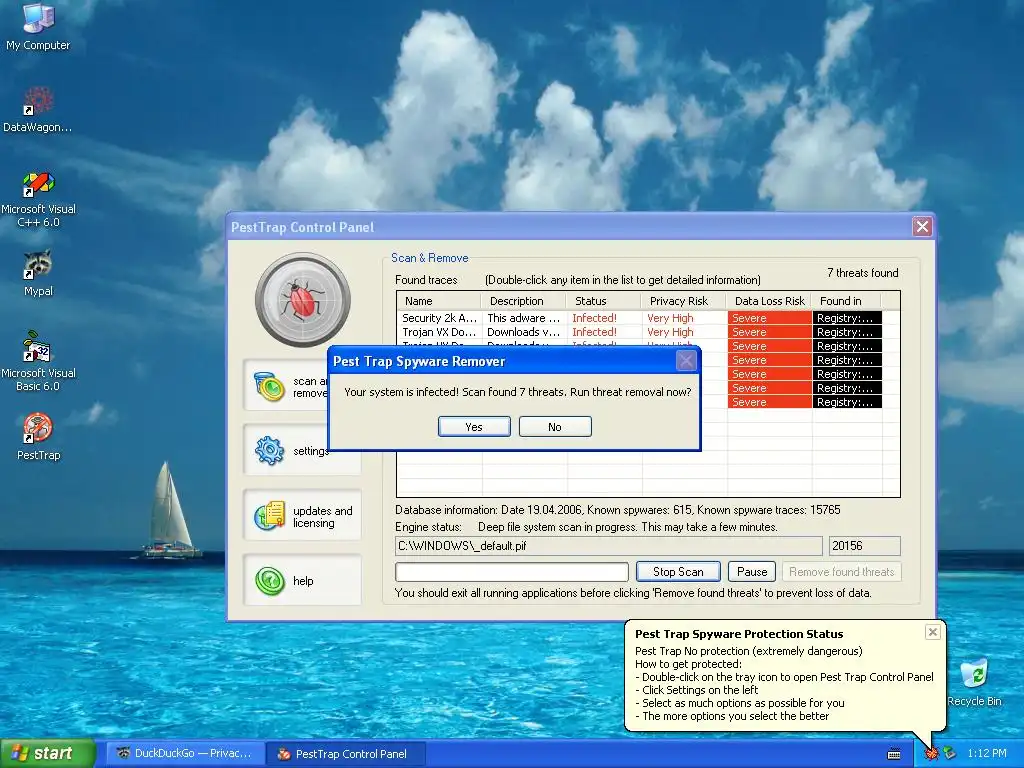Viewport: 1024px width, 768px height.
Task: Close Pest Trap Spyware Remover dialog
Action: 686,360
